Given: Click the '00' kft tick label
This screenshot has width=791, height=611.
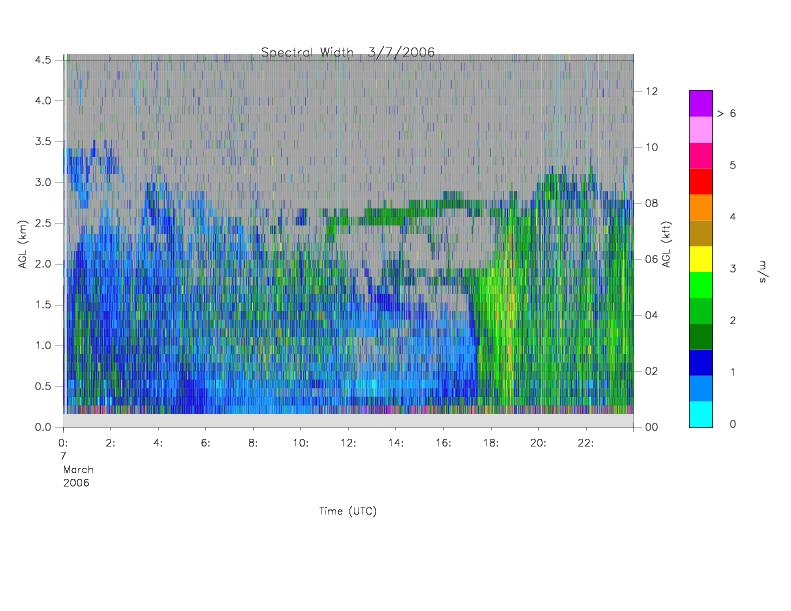Looking at the screenshot, I should (652, 427).
